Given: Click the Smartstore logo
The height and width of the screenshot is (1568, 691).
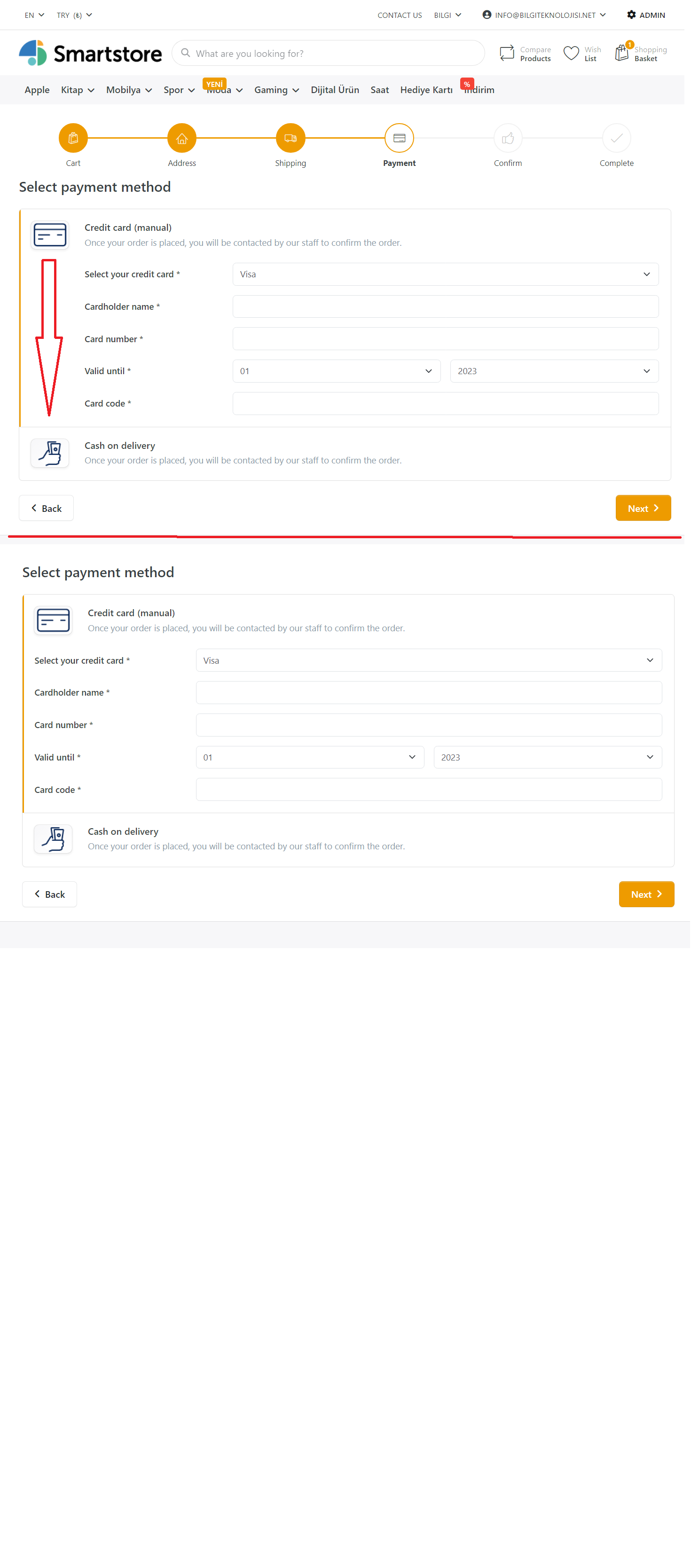Looking at the screenshot, I should point(90,54).
